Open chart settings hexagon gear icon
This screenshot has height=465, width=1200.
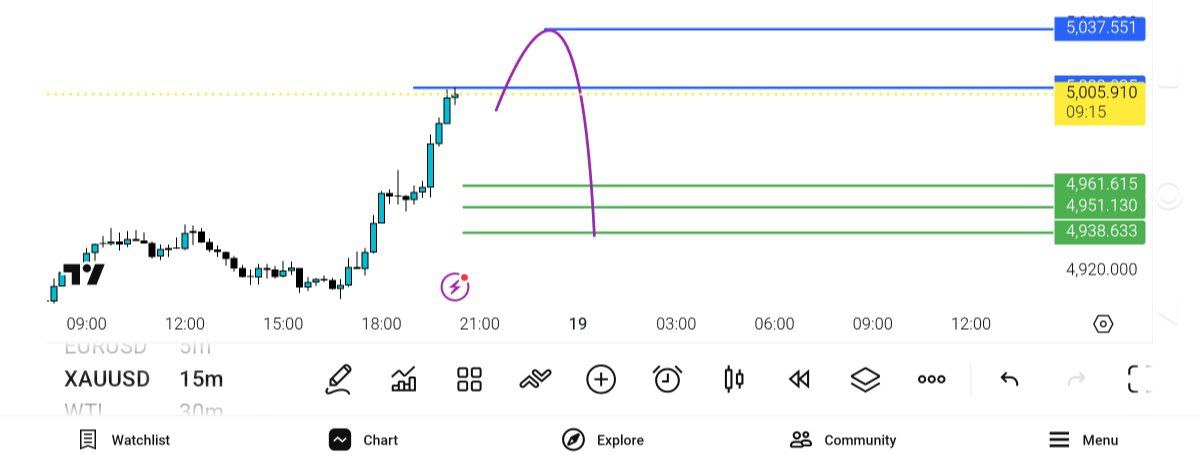(1103, 324)
